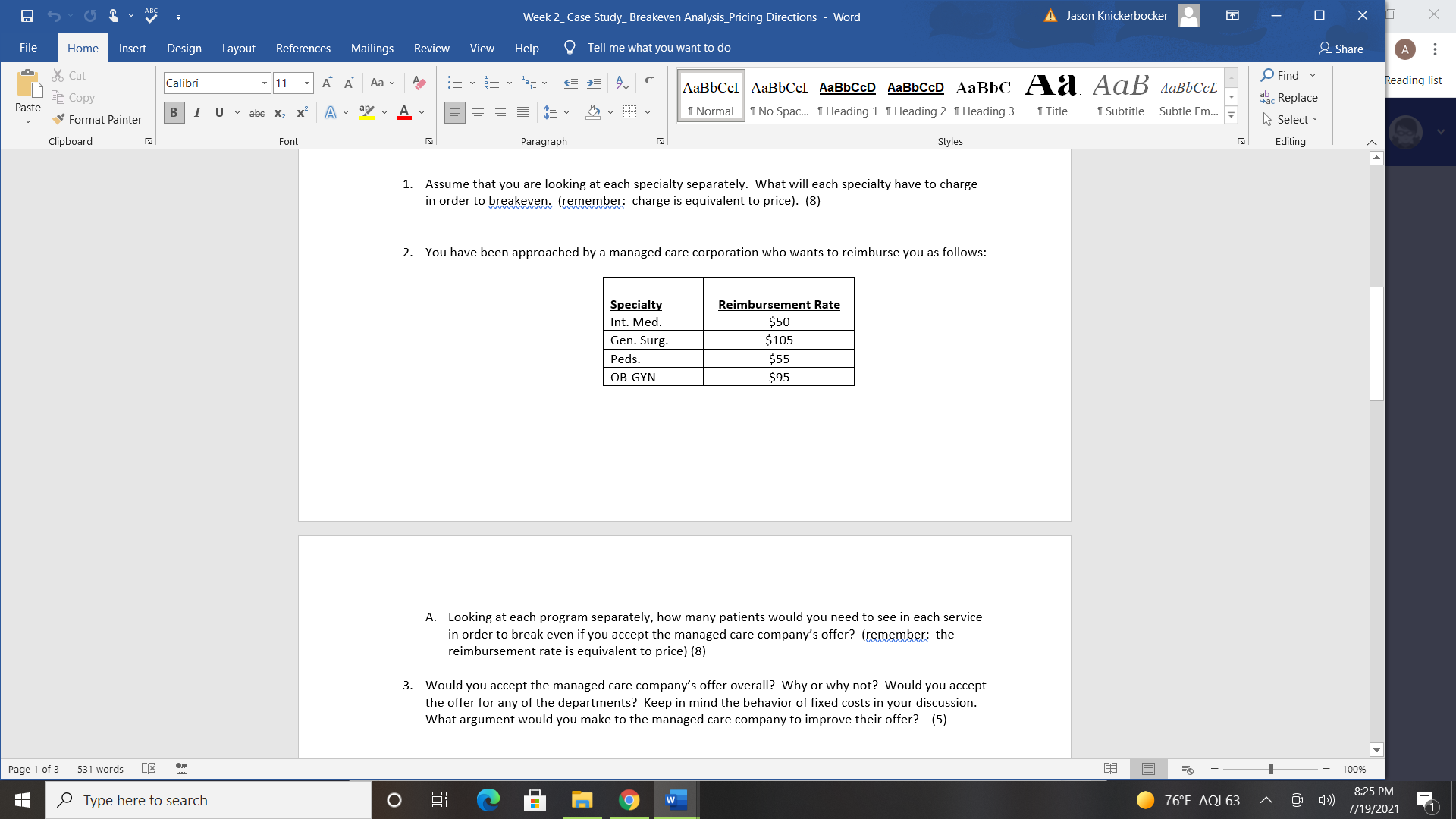Switch to the References ribbon tab

pyautogui.click(x=303, y=48)
